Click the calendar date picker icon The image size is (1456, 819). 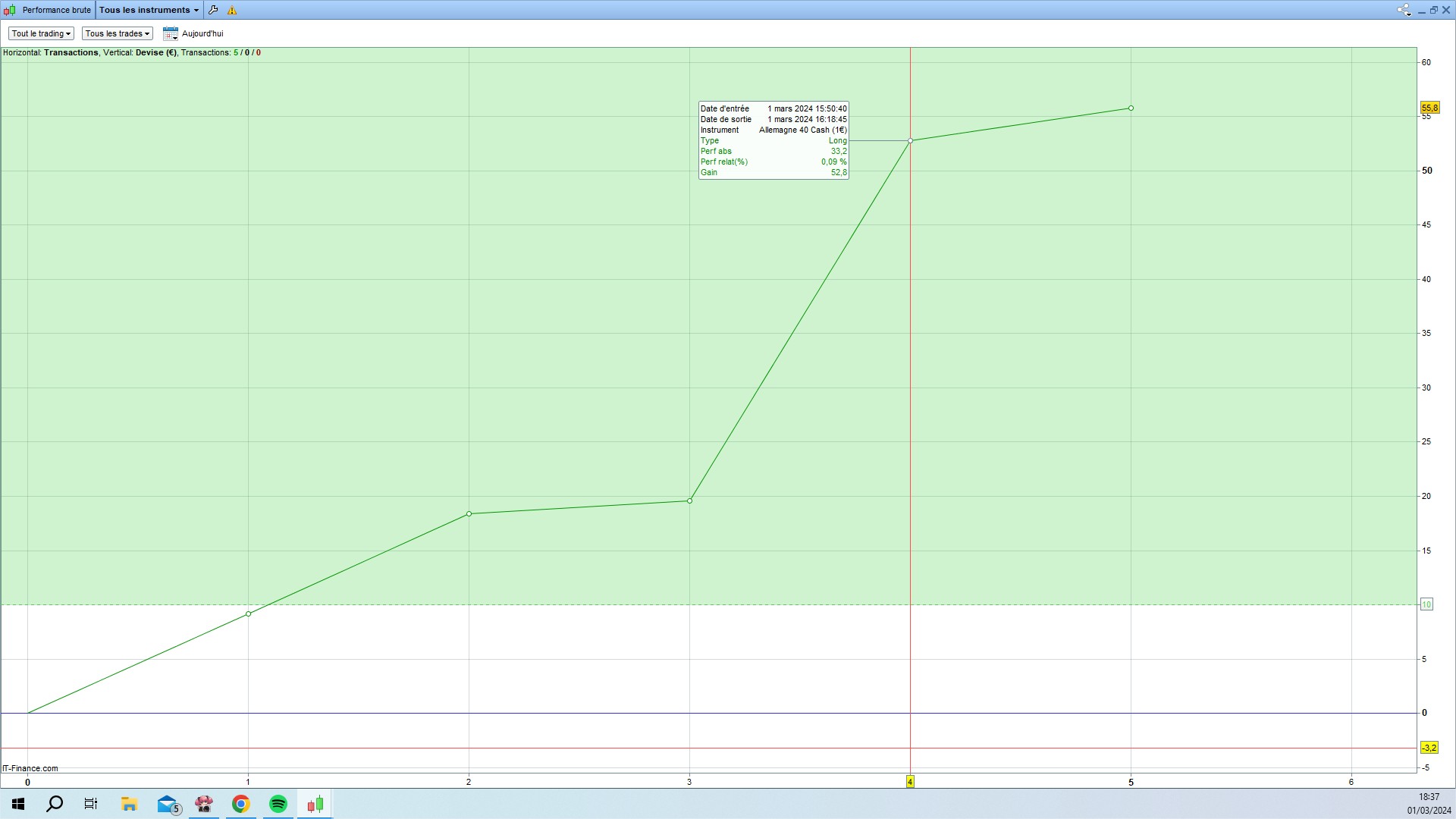point(170,33)
